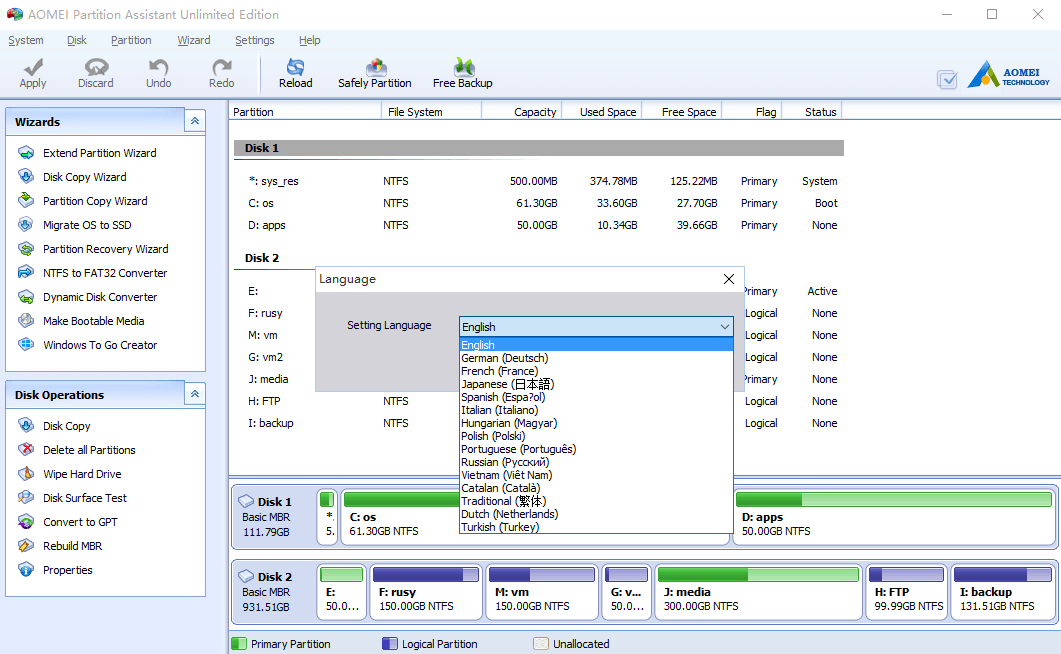The image size is (1061, 654).
Task: Open NTFS to FAT32 Converter
Action: tap(105, 273)
